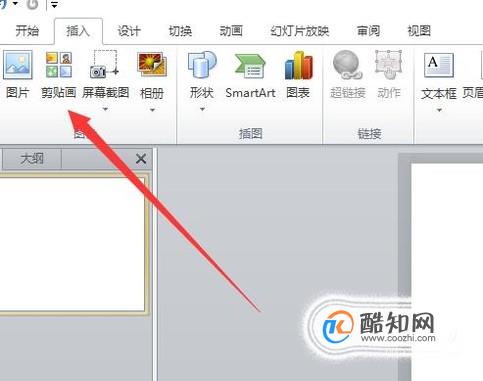The height and width of the screenshot is (381, 483).
Task: Expand the 屏幕截图 dropdown arrow
Action: click(x=105, y=109)
